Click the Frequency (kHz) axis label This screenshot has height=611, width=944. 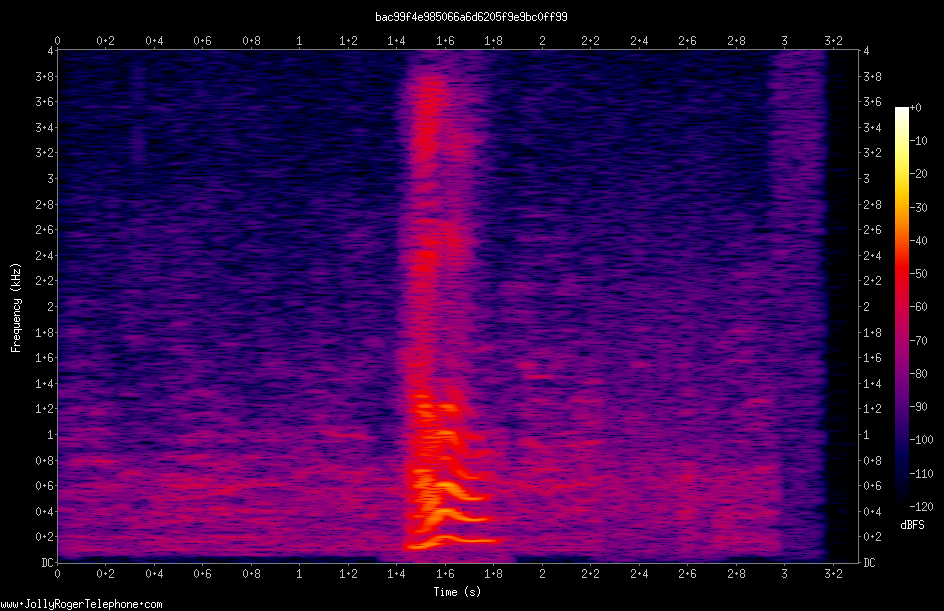point(16,307)
